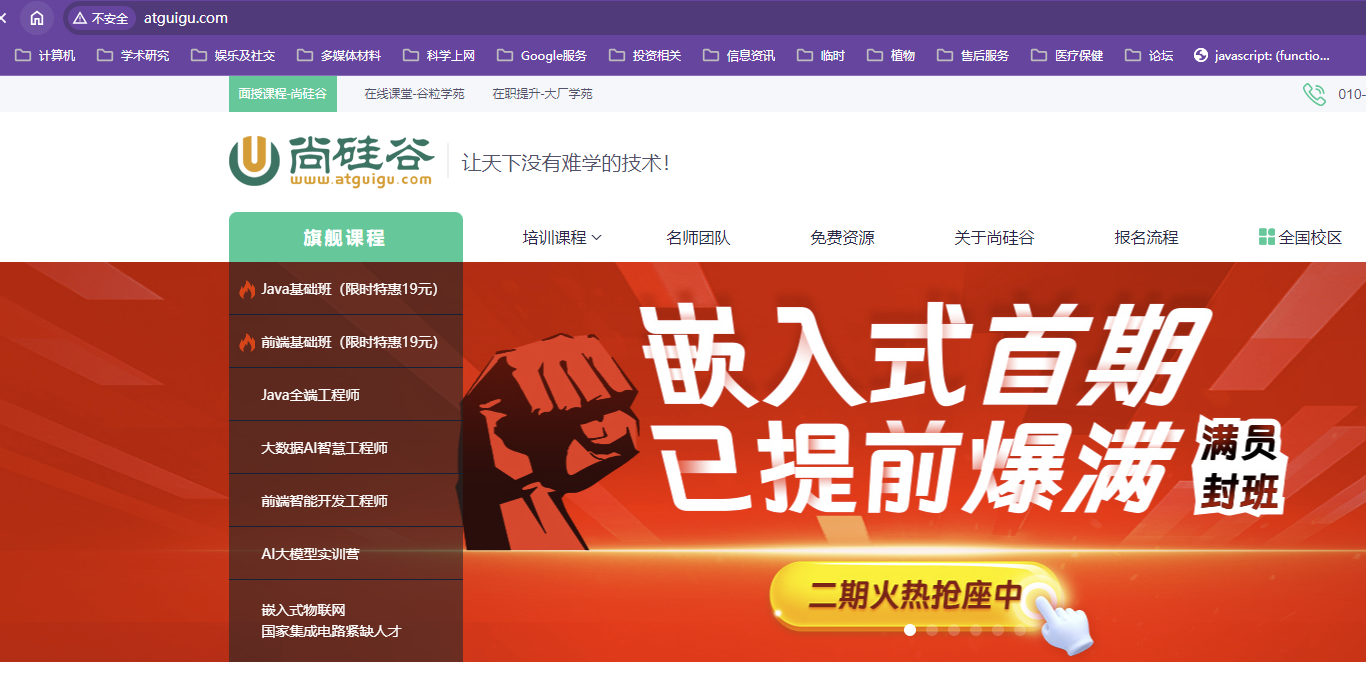Click the javascript: bookmarklet globe icon
This screenshot has width=1366, height=677.
tap(1201, 56)
